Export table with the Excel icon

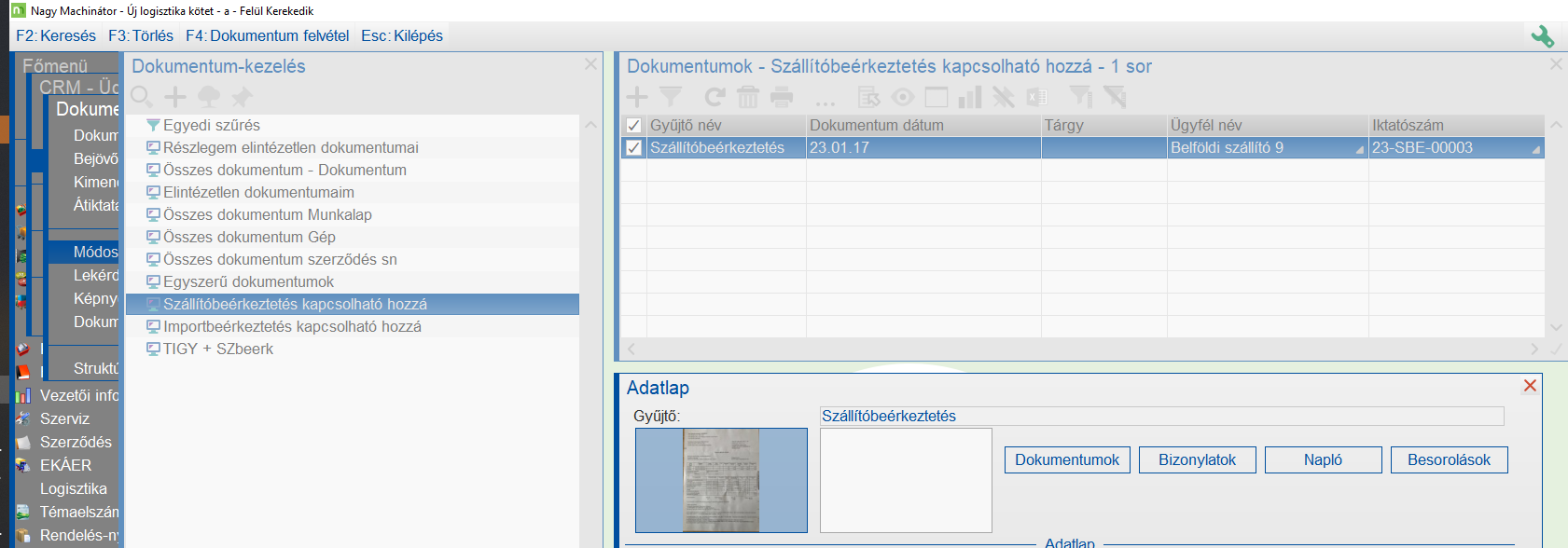pyautogui.click(x=1037, y=97)
